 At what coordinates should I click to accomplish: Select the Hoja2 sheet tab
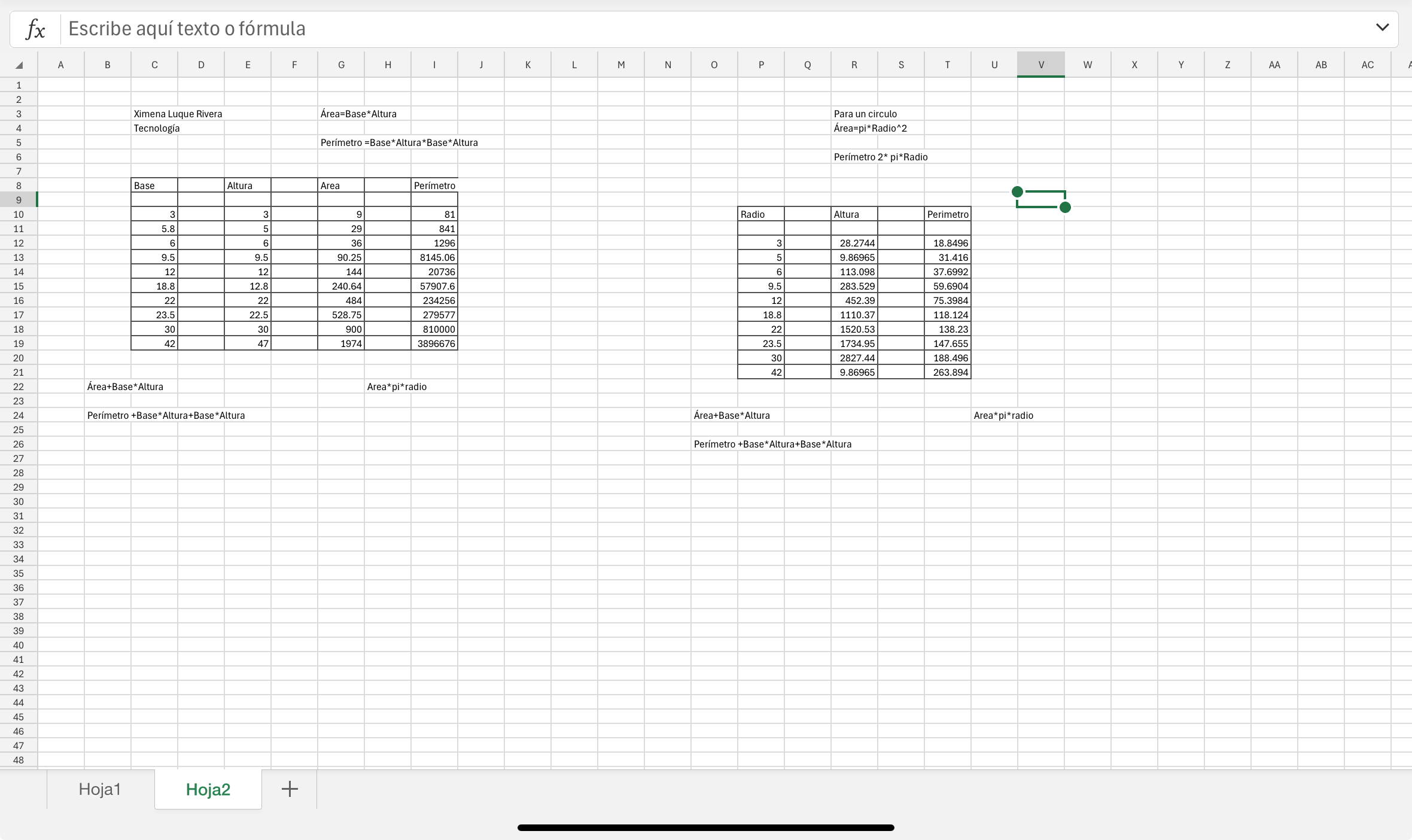click(208, 789)
